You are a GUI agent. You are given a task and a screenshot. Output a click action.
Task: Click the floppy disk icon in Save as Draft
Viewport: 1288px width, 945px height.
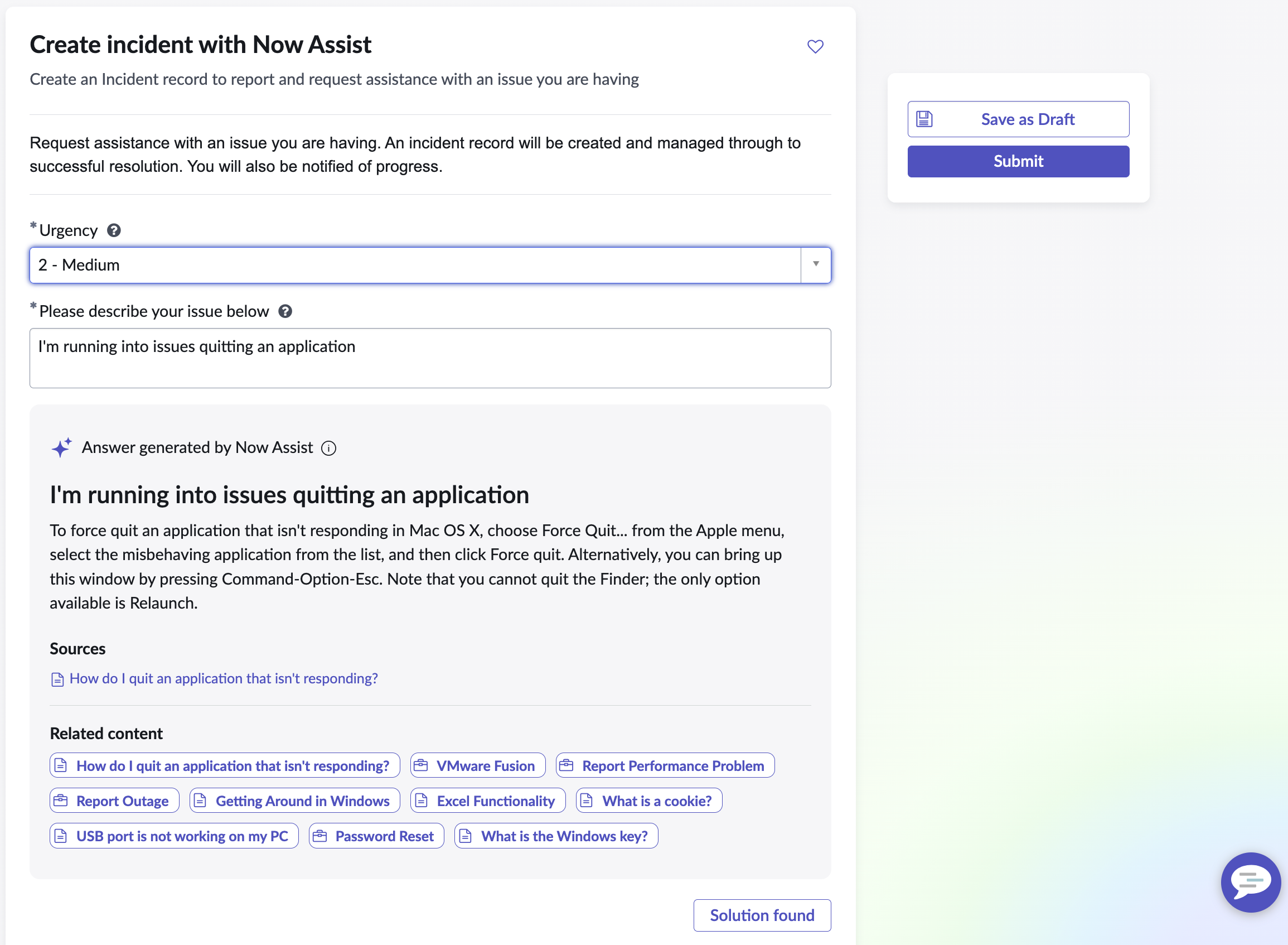924,119
